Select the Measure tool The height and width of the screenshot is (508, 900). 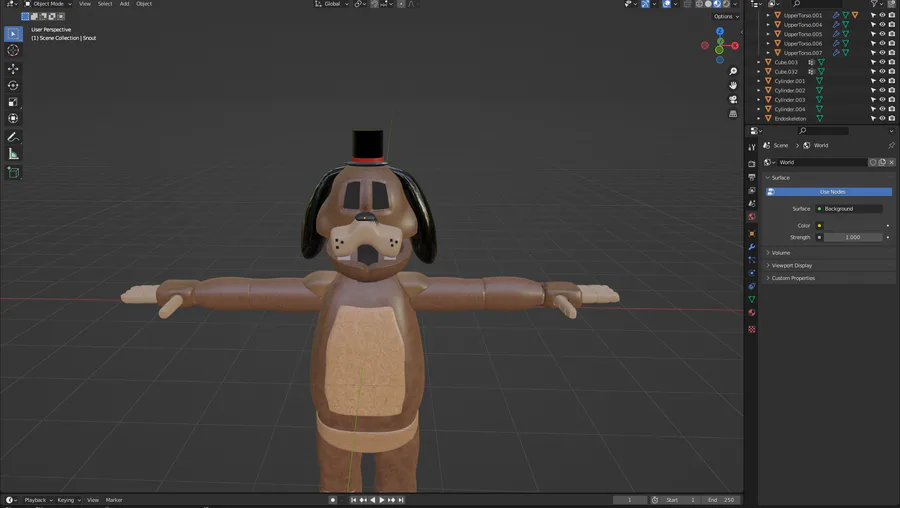click(13, 154)
